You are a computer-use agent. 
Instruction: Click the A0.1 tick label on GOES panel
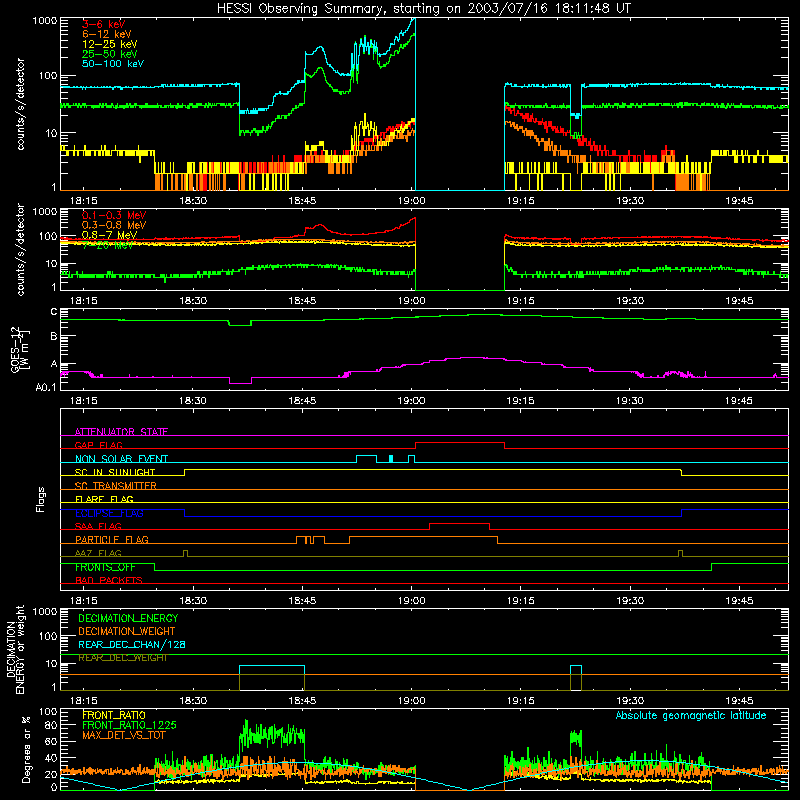(x=46, y=388)
